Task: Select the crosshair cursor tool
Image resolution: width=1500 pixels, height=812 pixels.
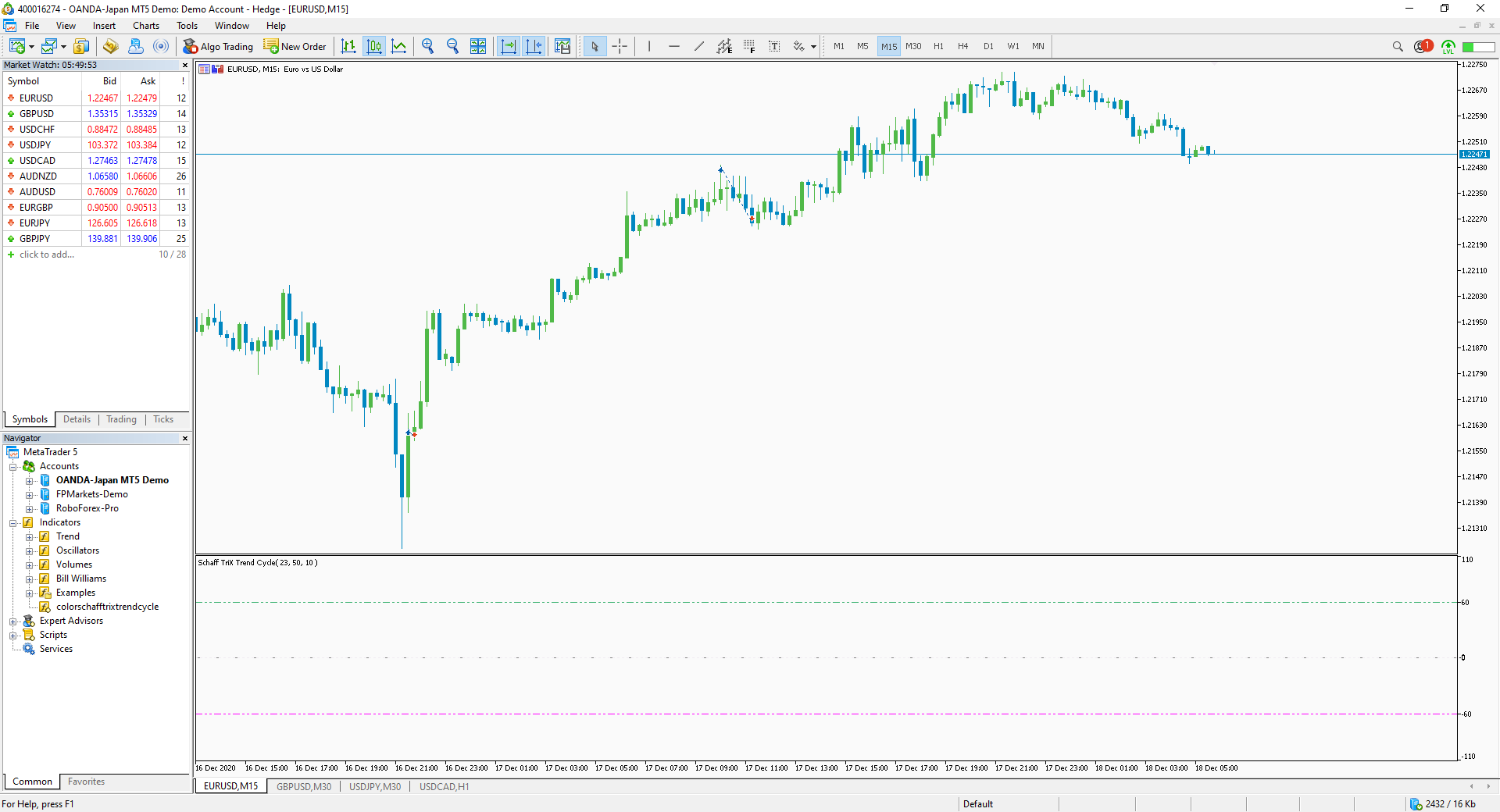Action: pos(620,46)
